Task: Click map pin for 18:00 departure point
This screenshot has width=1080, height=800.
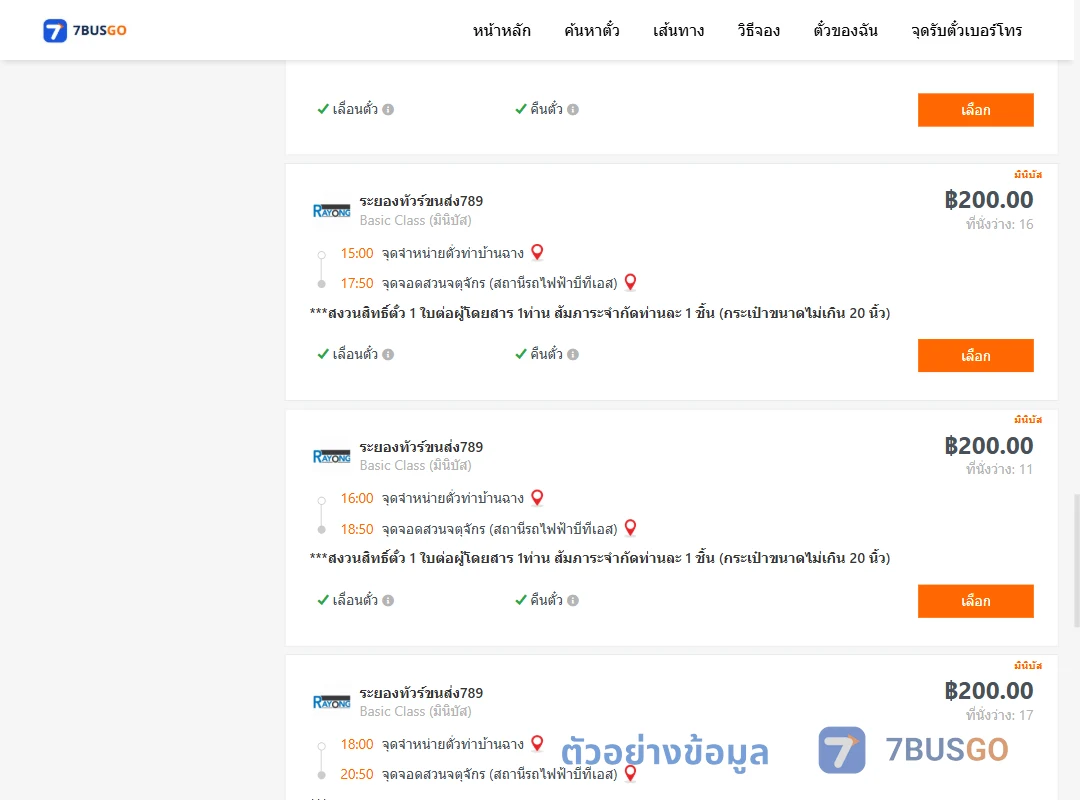Action: pyautogui.click(x=537, y=743)
